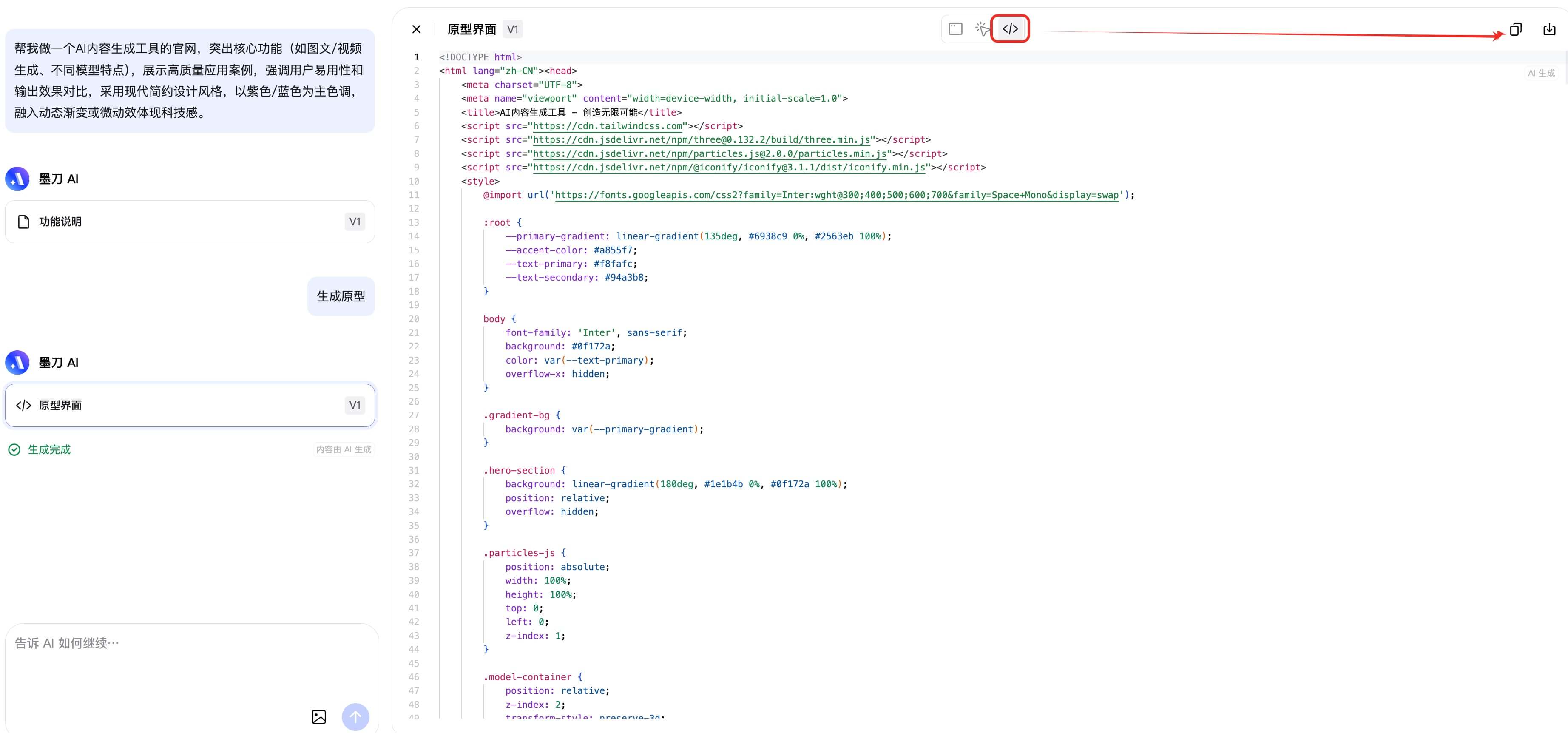Image resolution: width=1568 pixels, height=733 pixels.
Task: Activate the element selection cursor tool
Action: tap(982, 28)
